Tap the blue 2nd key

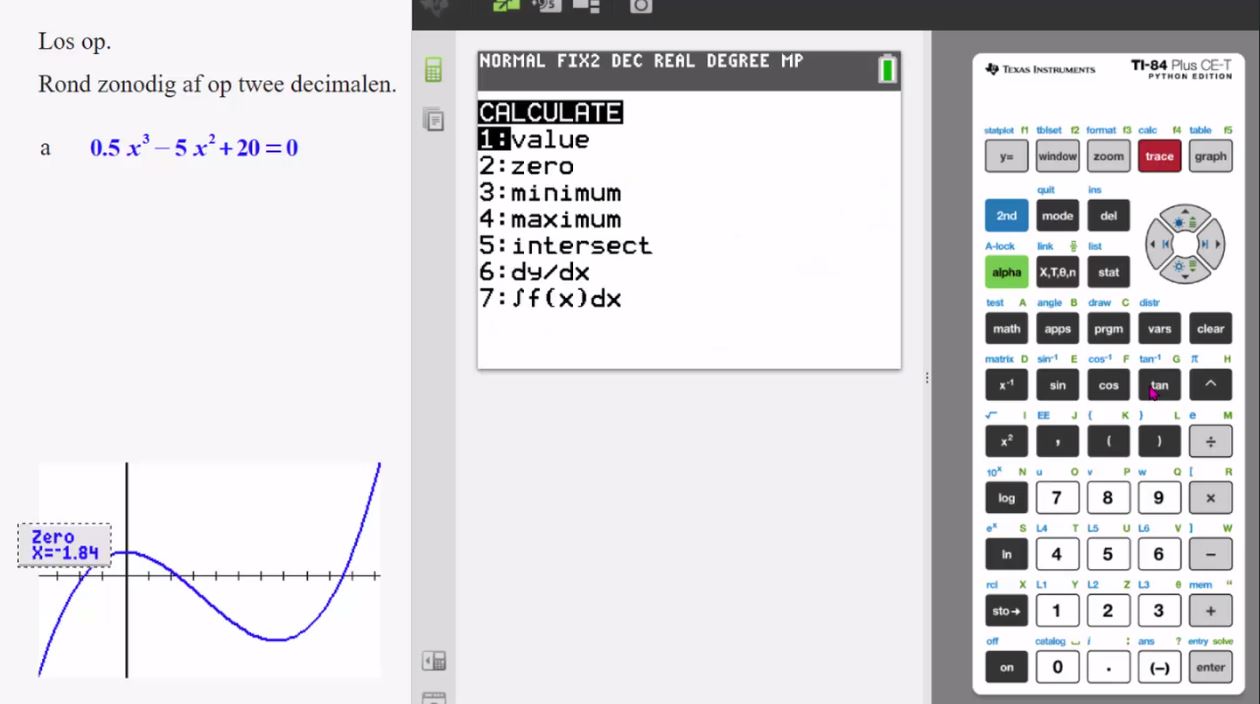click(1006, 215)
